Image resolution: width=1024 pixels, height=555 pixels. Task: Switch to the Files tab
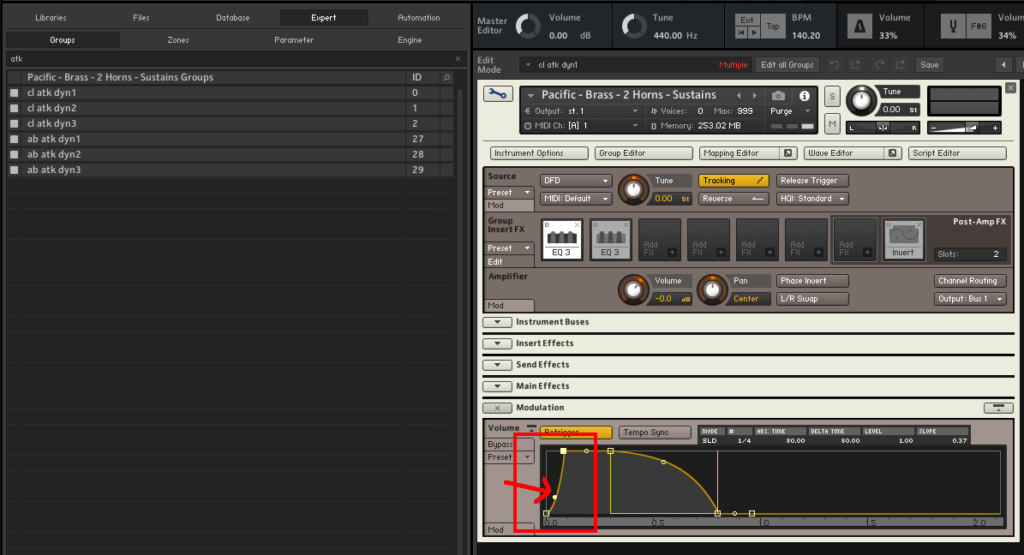pyautogui.click(x=141, y=18)
